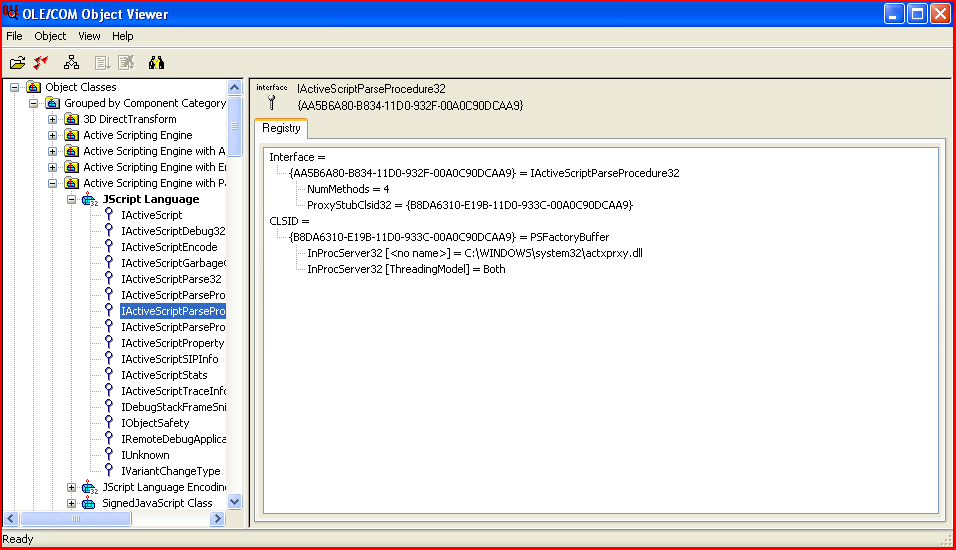Click the 3D DirectTransform folder icon
This screenshot has width=956, height=550.
pyautogui.click(x=72, y=119)
